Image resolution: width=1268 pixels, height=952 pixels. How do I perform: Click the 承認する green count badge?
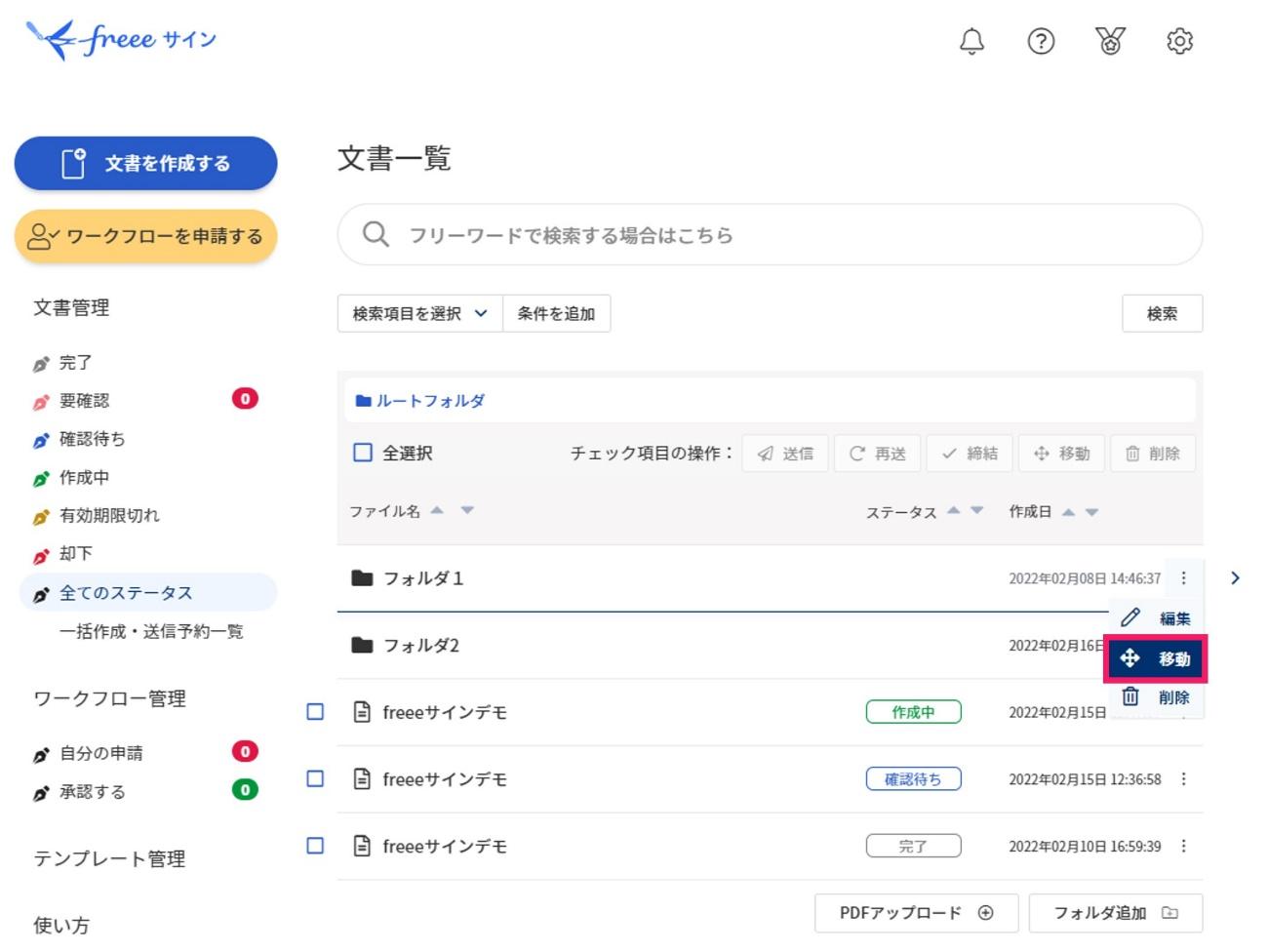tap(245, 790)
